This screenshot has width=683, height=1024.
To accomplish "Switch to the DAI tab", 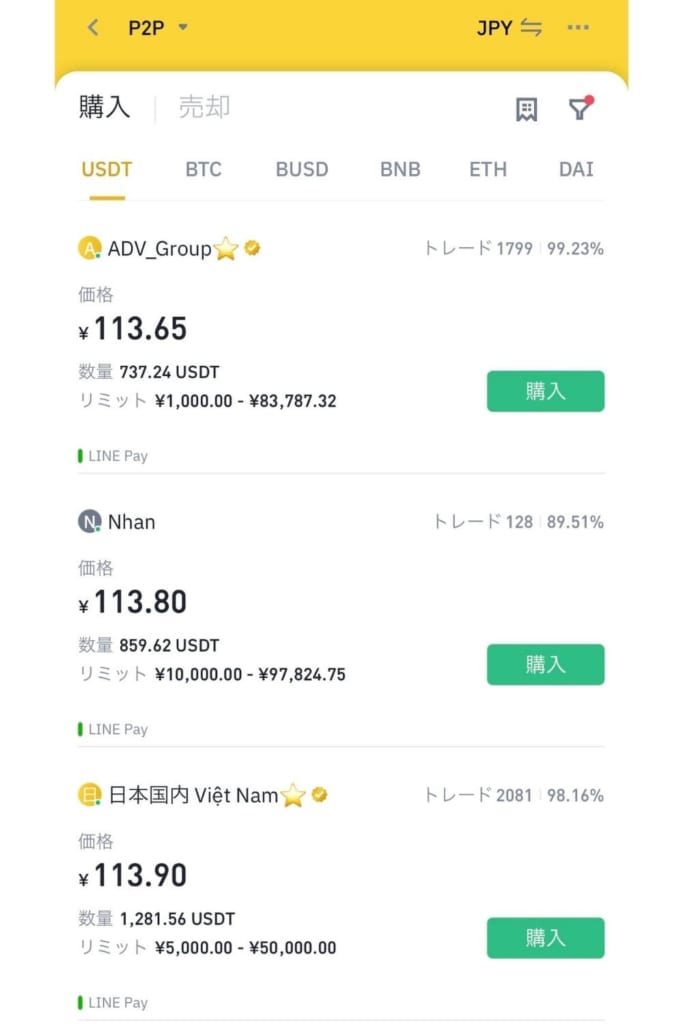I will 576,169.
